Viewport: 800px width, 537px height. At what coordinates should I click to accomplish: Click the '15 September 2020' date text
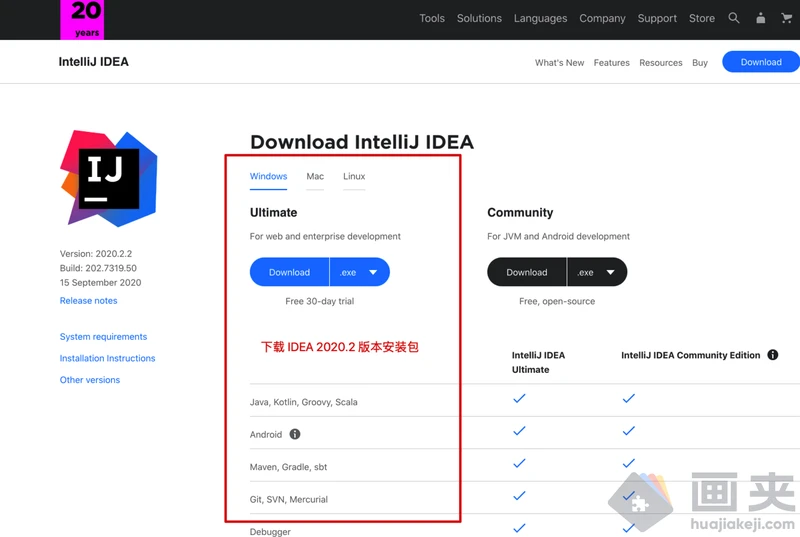pyautogui.click(x=101, y=283)
